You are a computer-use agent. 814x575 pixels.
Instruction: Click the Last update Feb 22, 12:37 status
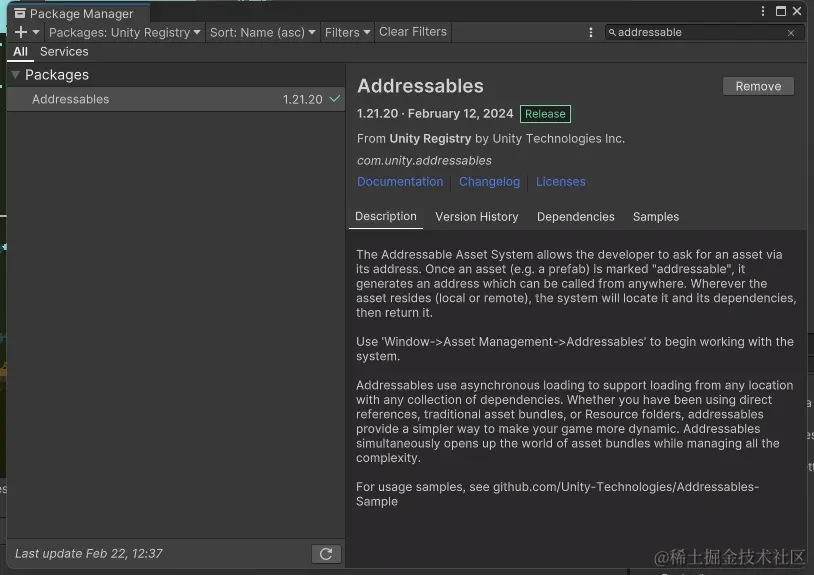[x=89, y=554]
